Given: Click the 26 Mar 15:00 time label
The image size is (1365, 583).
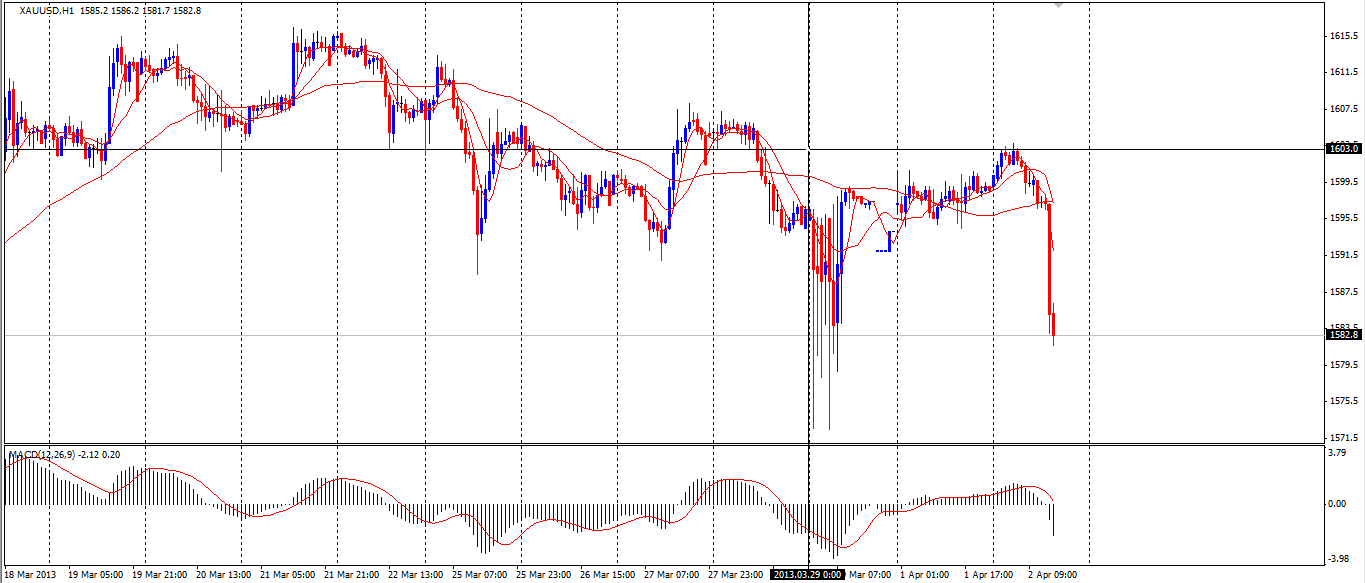Looking at the screenshot, I should pos(608,575).
